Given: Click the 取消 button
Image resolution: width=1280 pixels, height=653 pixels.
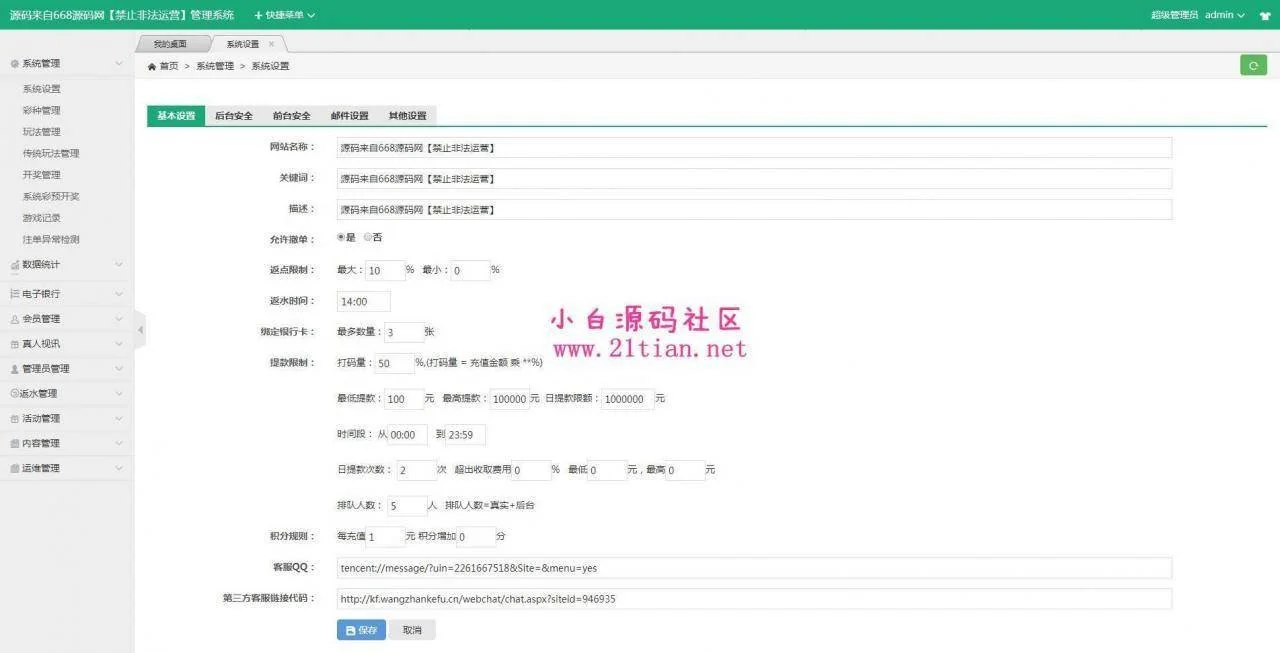Looking at the screenshot, I should tap(412, 630).
